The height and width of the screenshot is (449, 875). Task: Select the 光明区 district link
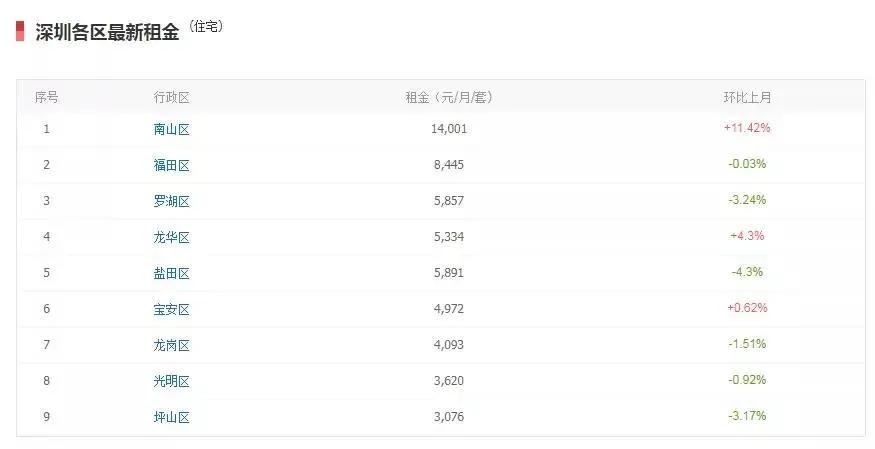pyautogui.click(x=171, y=381)
